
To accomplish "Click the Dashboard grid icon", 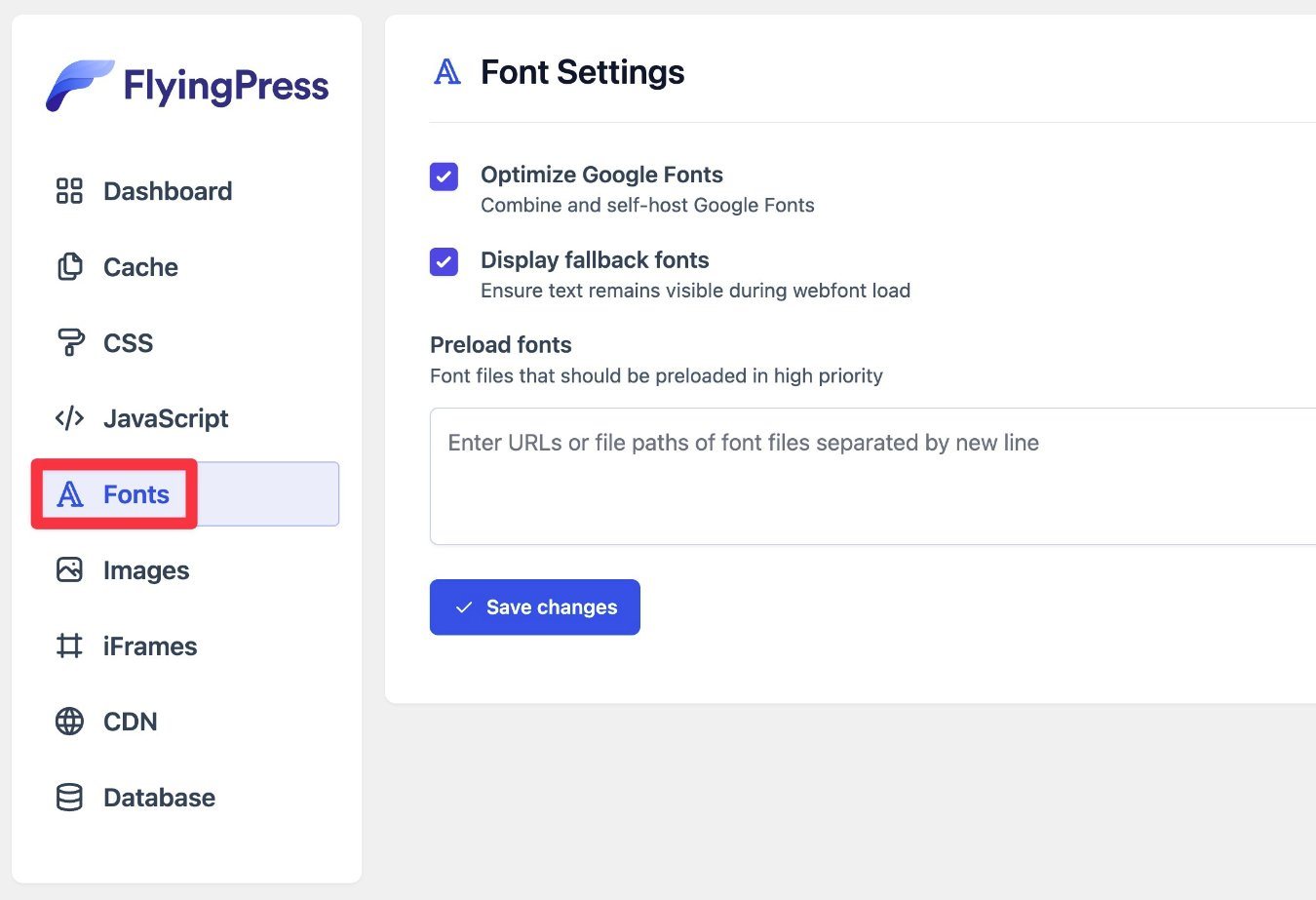I will 69,191.
